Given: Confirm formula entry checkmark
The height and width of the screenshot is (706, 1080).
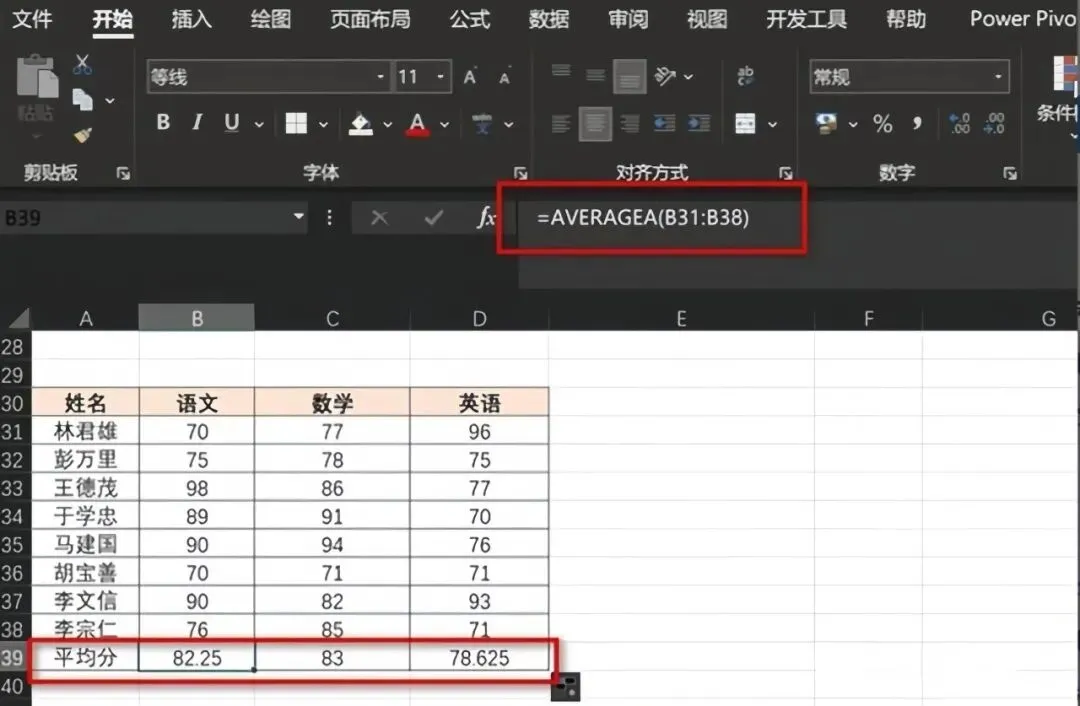Looking at the screenshot, I should pos(434,218).
